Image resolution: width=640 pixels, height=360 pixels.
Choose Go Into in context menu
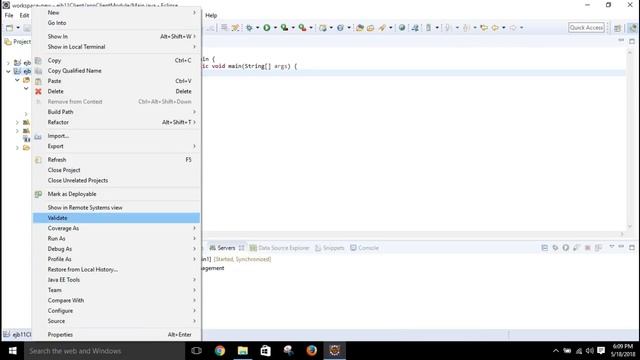116,23
